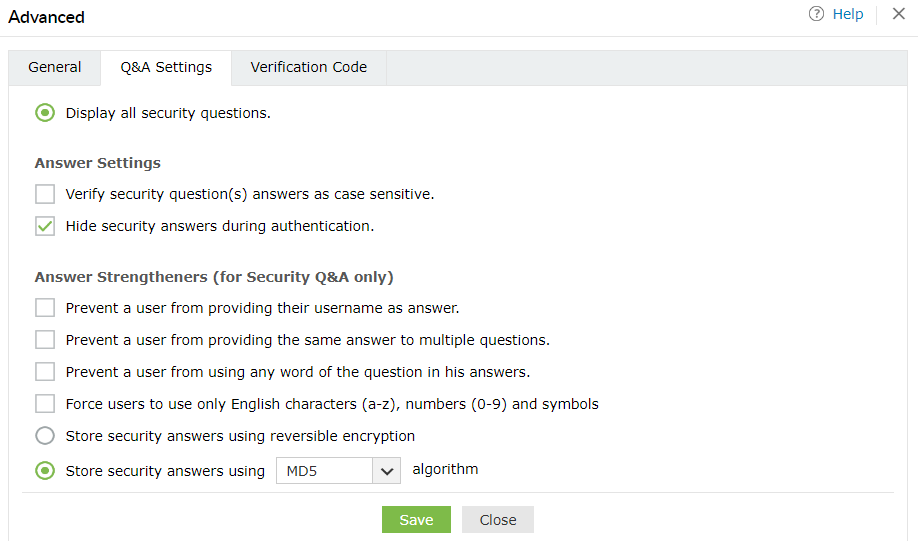
Task: Expand the MD5 algorithm dropdown arrow
Action: point(387,471)
